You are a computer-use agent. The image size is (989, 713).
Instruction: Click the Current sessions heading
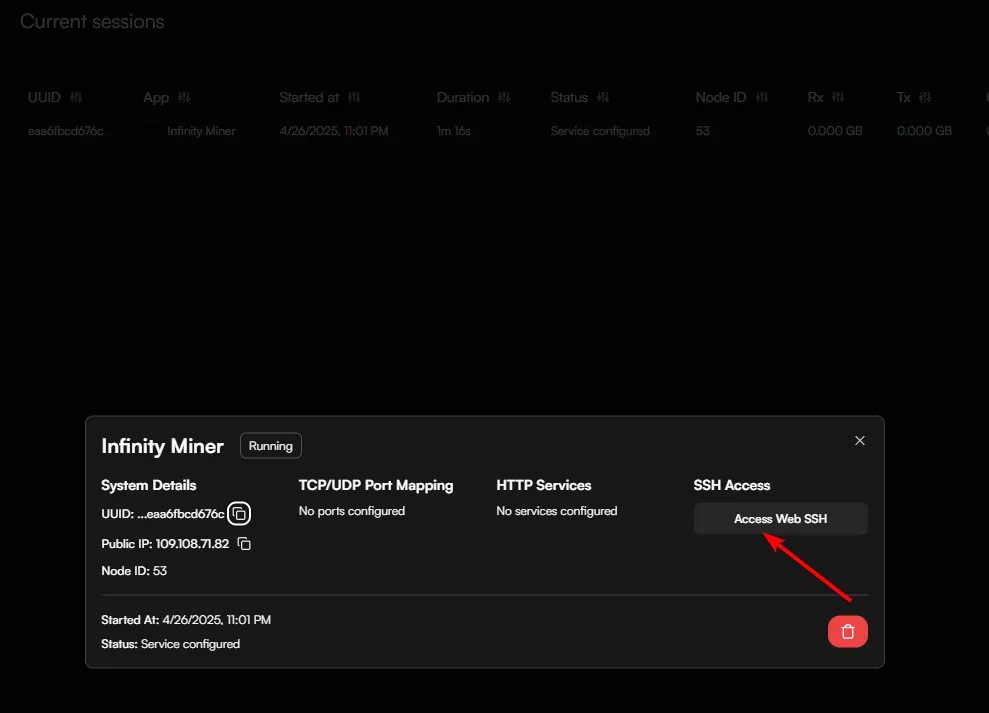(92, 21)
